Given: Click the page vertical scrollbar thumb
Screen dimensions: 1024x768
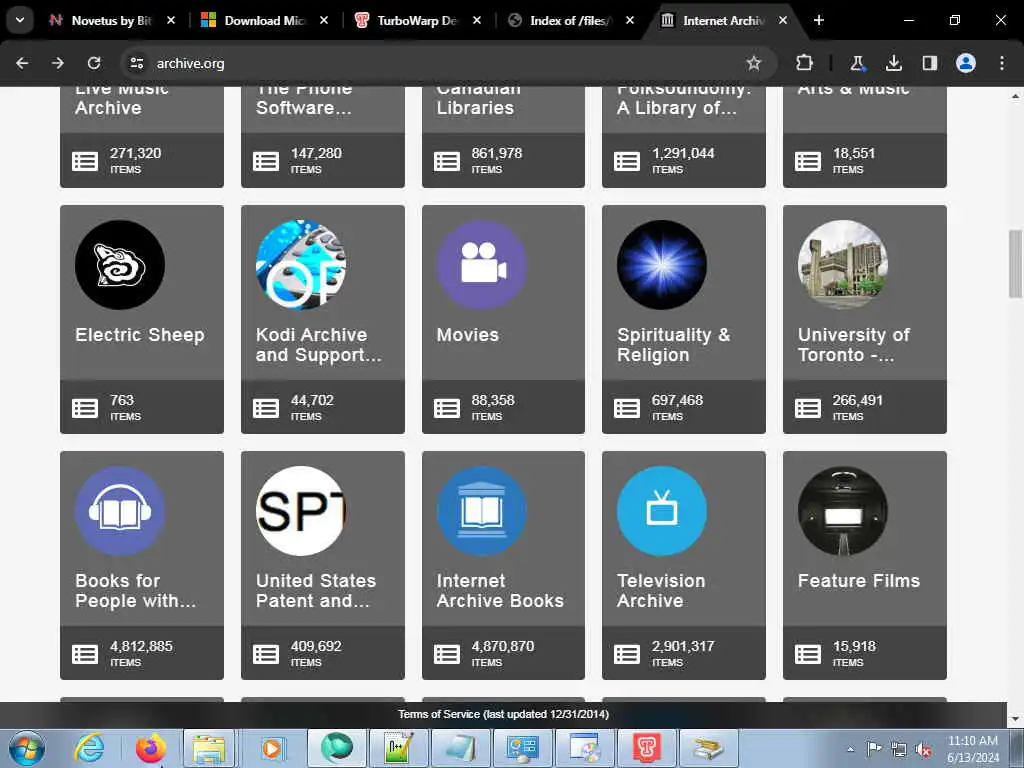Looking at the screenshot, I should 1016,263.
